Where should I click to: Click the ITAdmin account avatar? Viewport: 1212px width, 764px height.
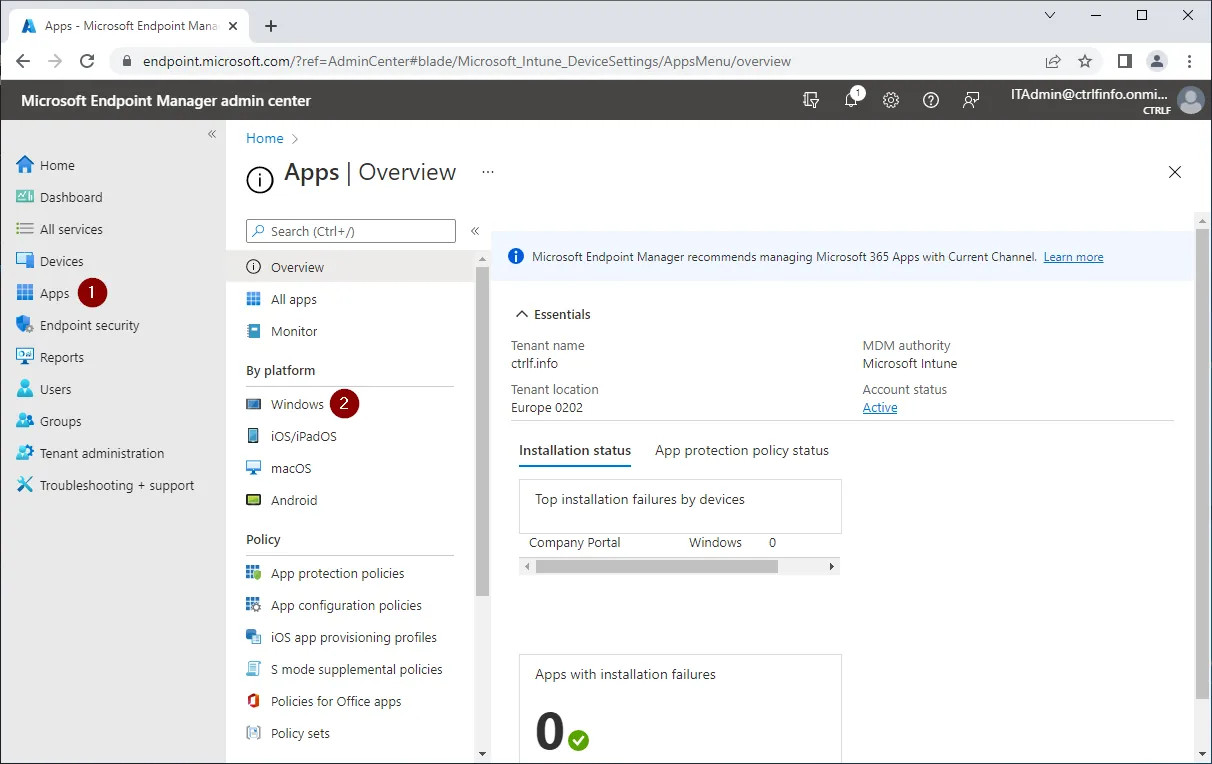pos(1190,100)
